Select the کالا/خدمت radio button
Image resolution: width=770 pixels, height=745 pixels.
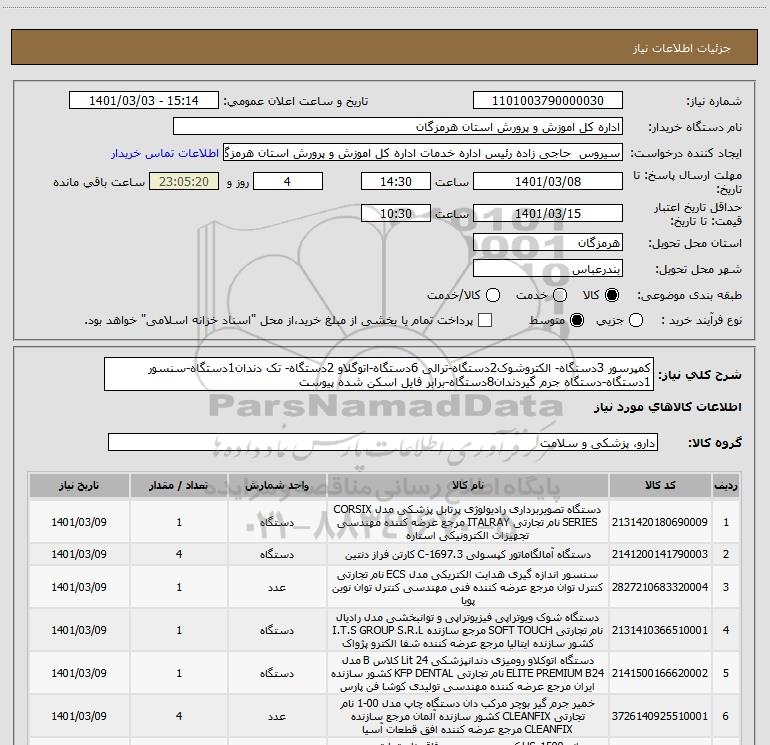[493, 295]
